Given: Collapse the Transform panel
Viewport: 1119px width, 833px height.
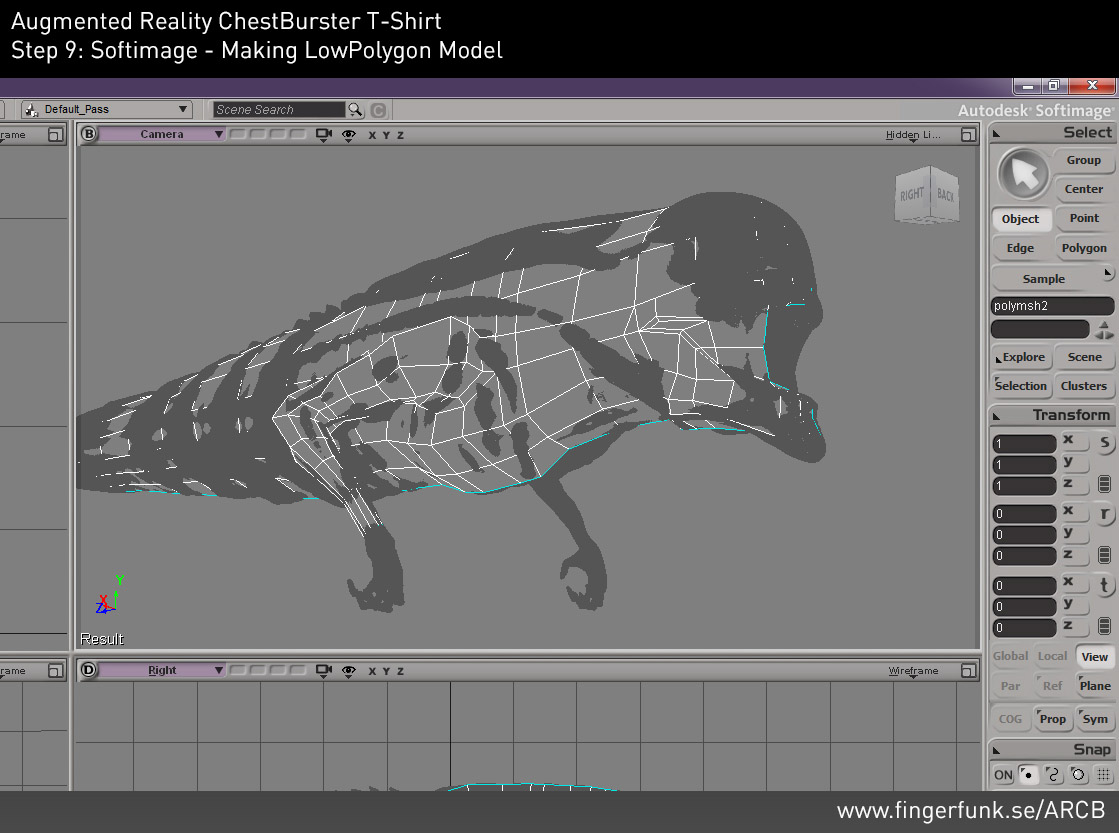Looking at the screenshot, I should [997, 416].
